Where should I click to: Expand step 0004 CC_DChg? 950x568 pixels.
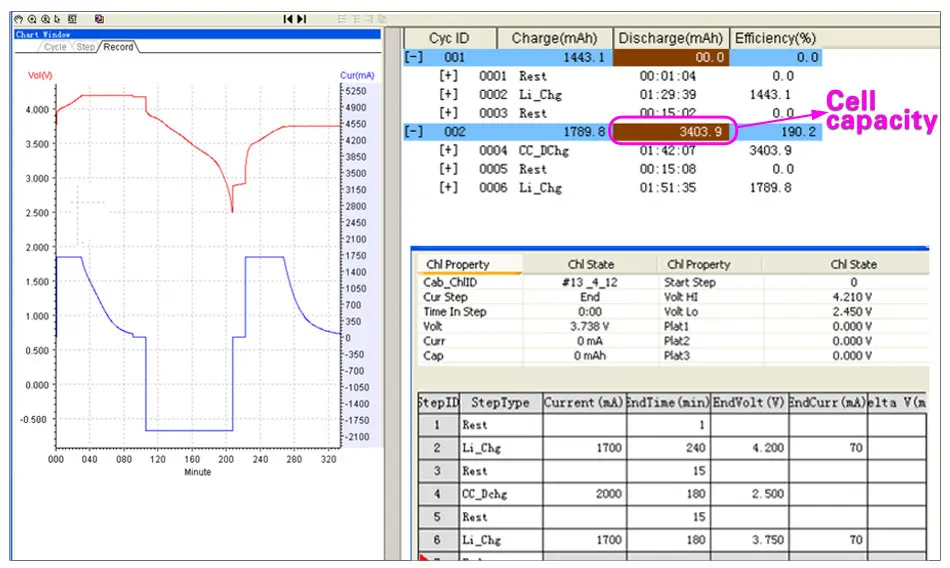(448, 150)
